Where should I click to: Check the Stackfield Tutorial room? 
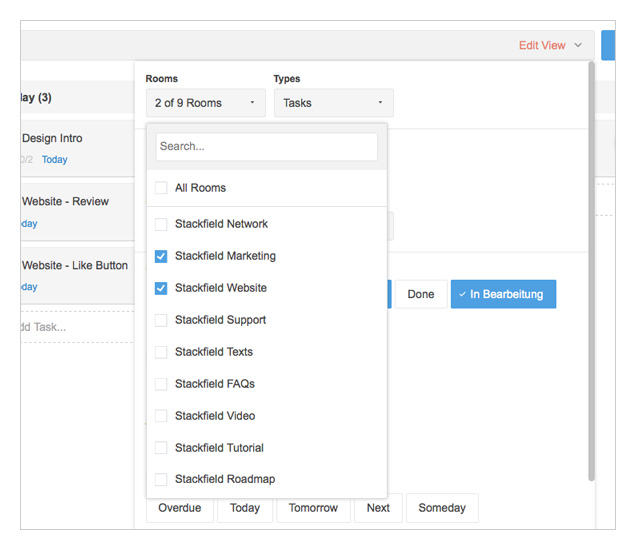tap(161, 448)
